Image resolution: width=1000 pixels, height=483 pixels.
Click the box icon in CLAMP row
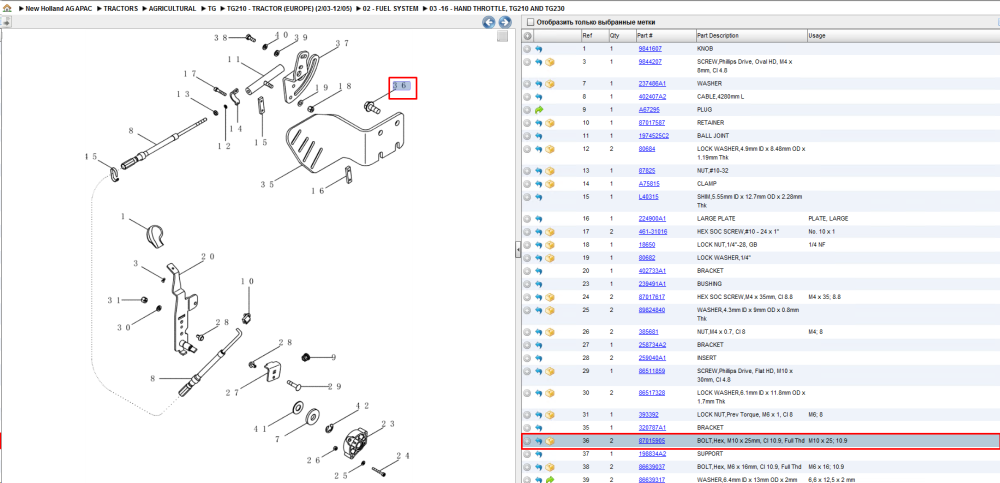click(x=549, y=184)
